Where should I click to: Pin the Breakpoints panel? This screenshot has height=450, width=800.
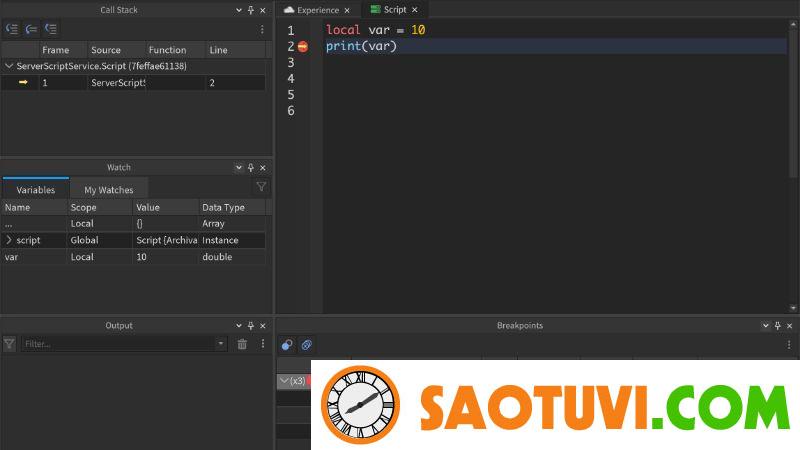coord(778,326)
